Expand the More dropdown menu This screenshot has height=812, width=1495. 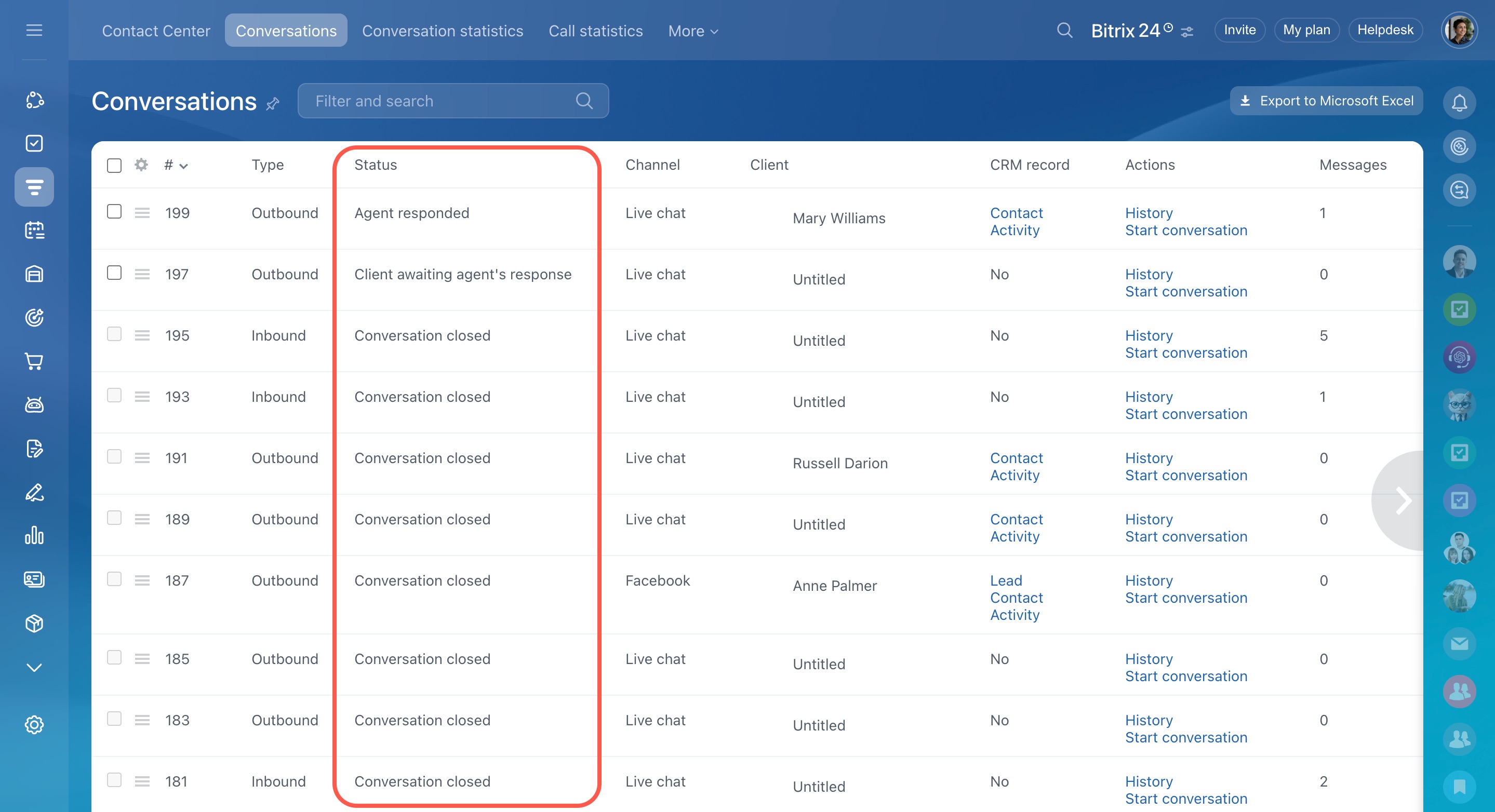693,31
